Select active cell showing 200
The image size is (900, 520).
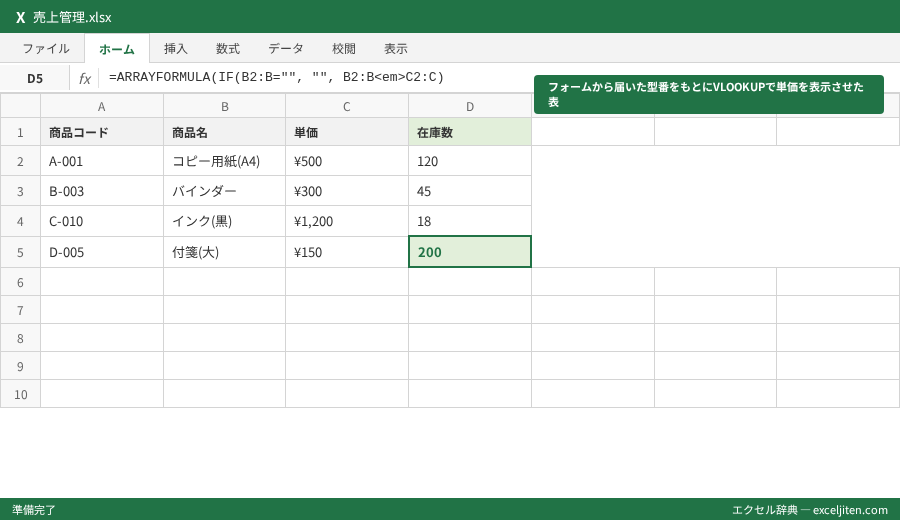(470, 252)
